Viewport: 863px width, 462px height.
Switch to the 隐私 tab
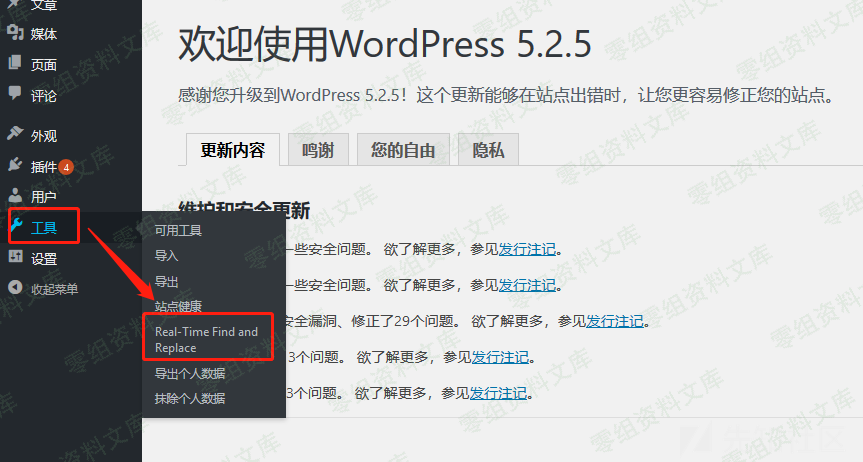(488, 151)
